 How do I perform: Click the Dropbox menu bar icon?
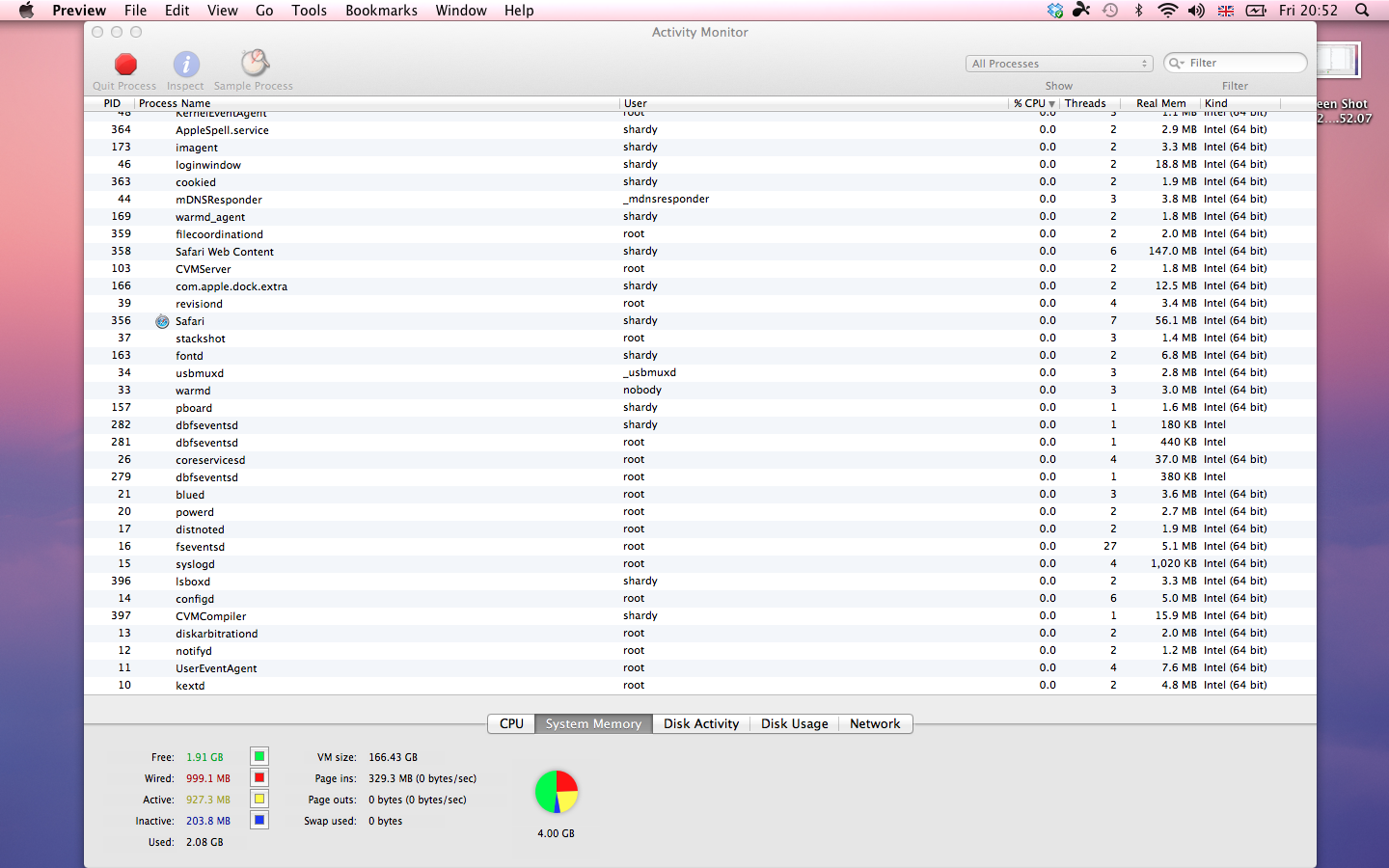click(1055, 11)
